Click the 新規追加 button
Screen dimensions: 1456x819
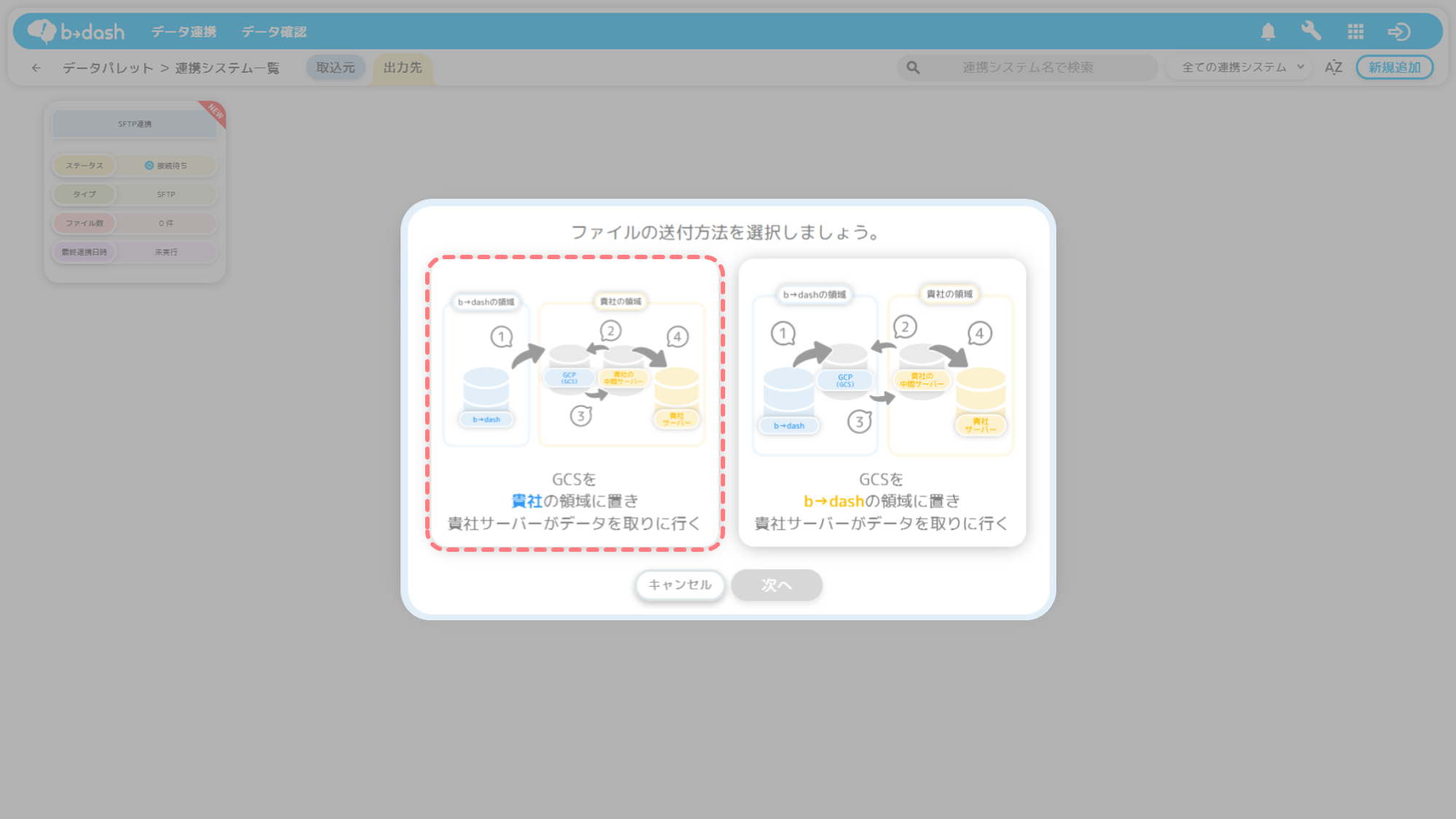click(x=1394, y=68)
